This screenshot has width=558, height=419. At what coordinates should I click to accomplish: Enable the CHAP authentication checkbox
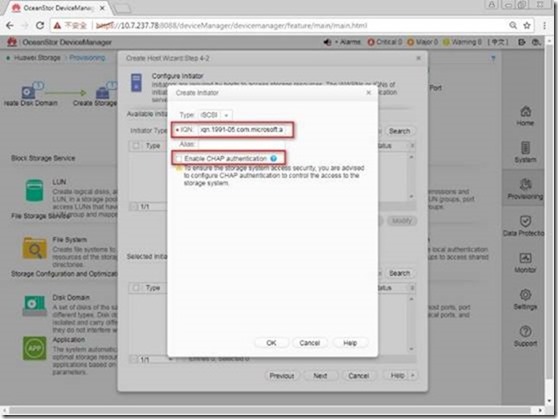179,158
